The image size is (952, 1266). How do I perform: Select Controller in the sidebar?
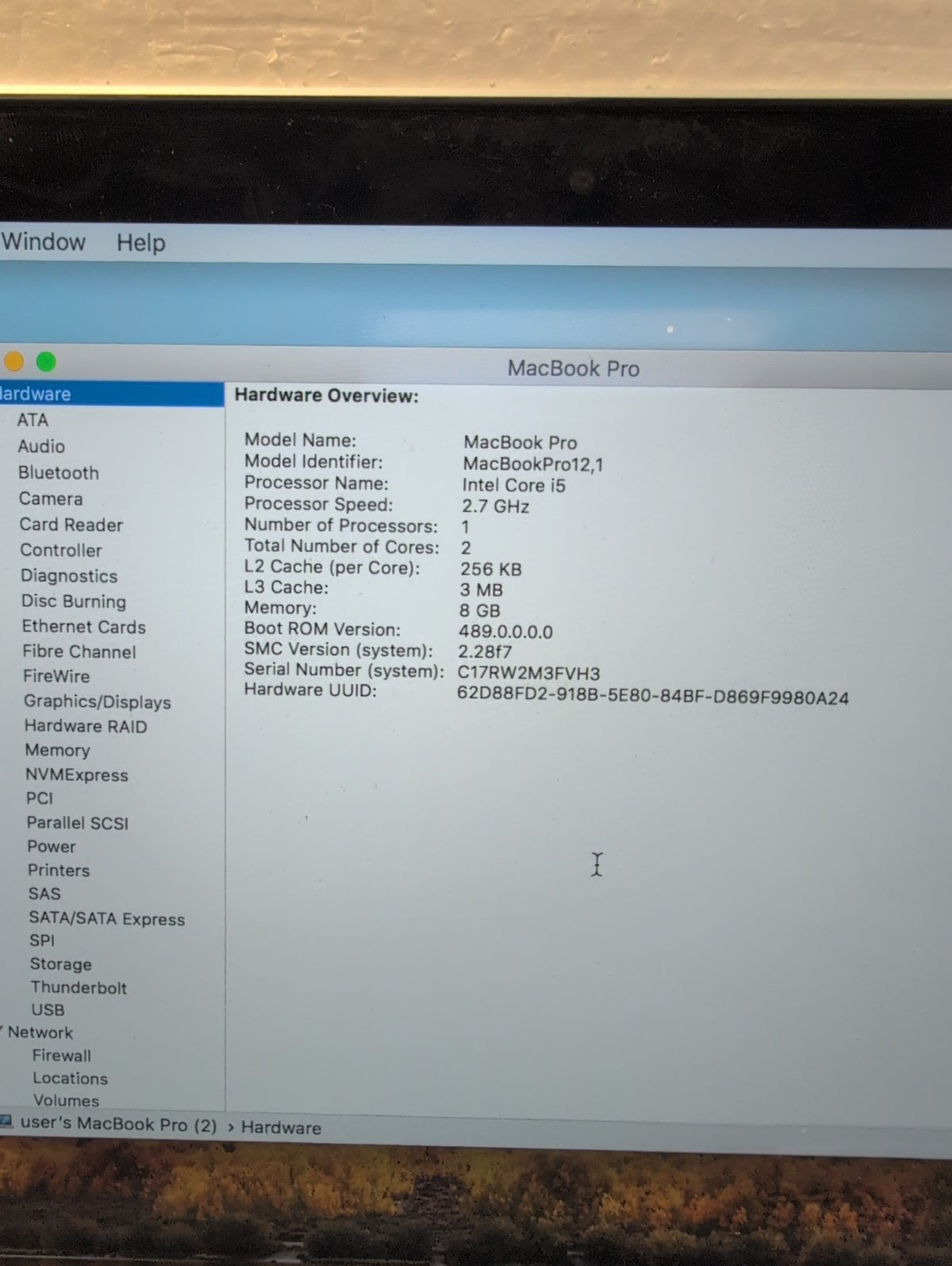pos(61,550)
